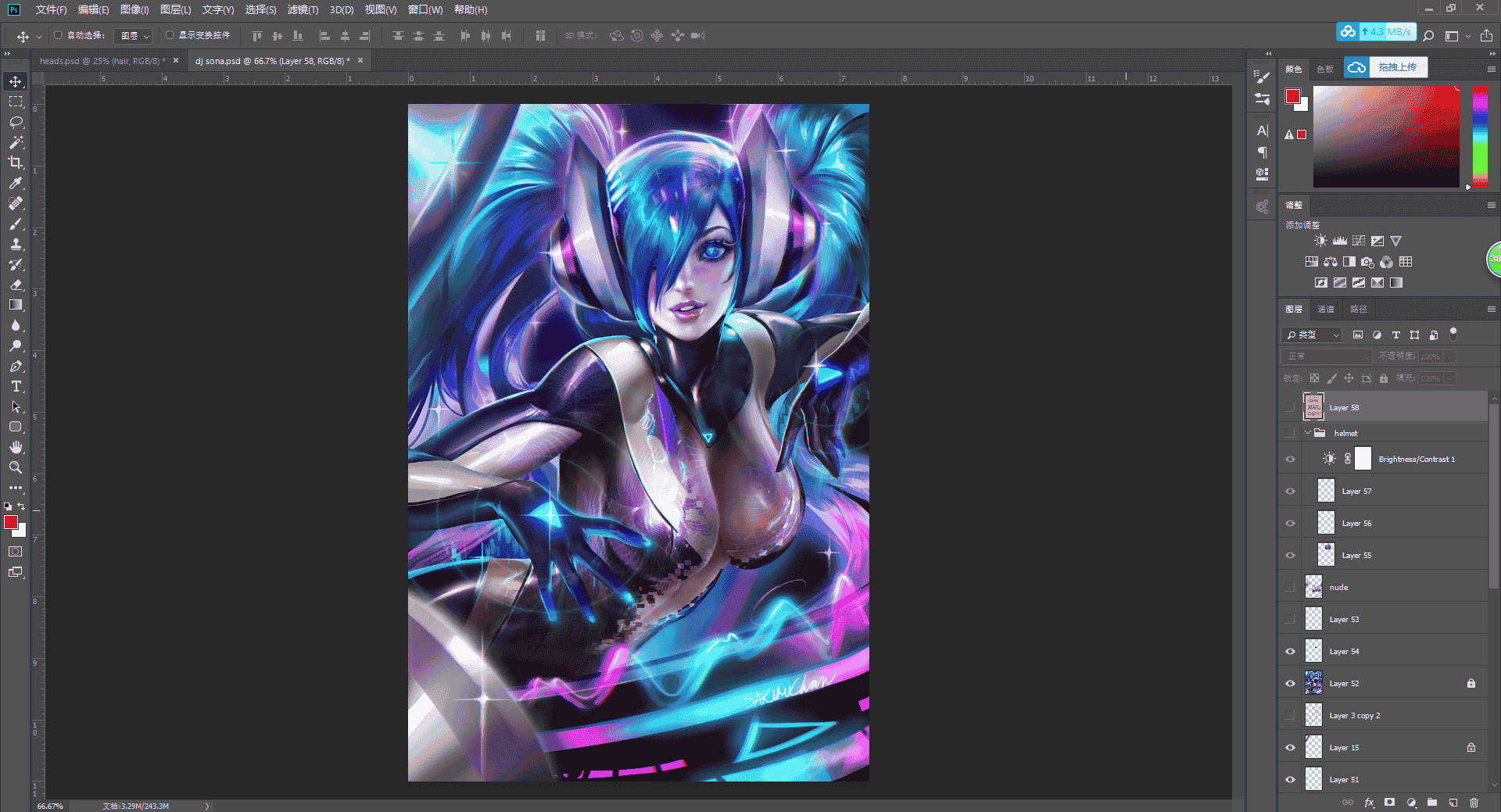Hide the Brightness/Contrast 1 layer
This screenshot has width=1501, height=812.
[x=1290, y=459]
